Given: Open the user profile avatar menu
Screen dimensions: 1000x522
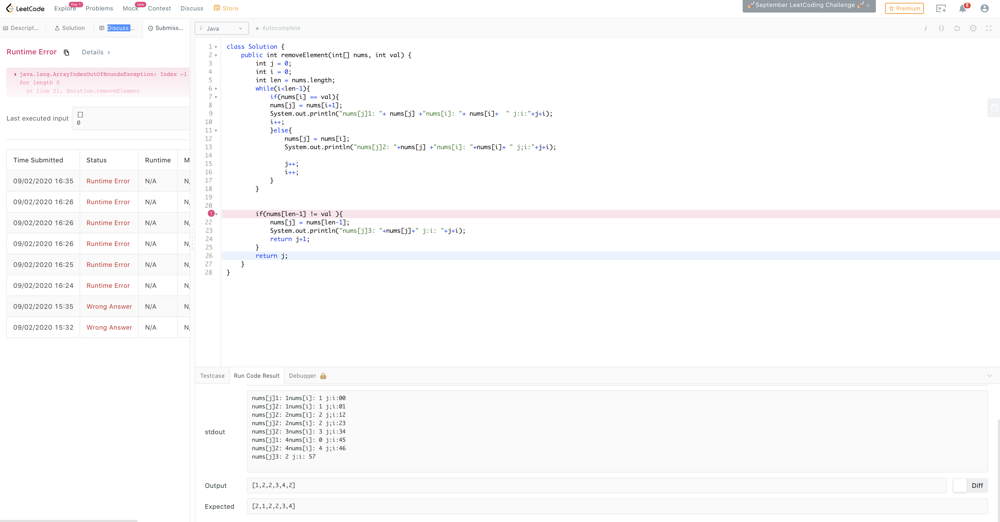Looking at the screenshot, I should coord(984,8).
